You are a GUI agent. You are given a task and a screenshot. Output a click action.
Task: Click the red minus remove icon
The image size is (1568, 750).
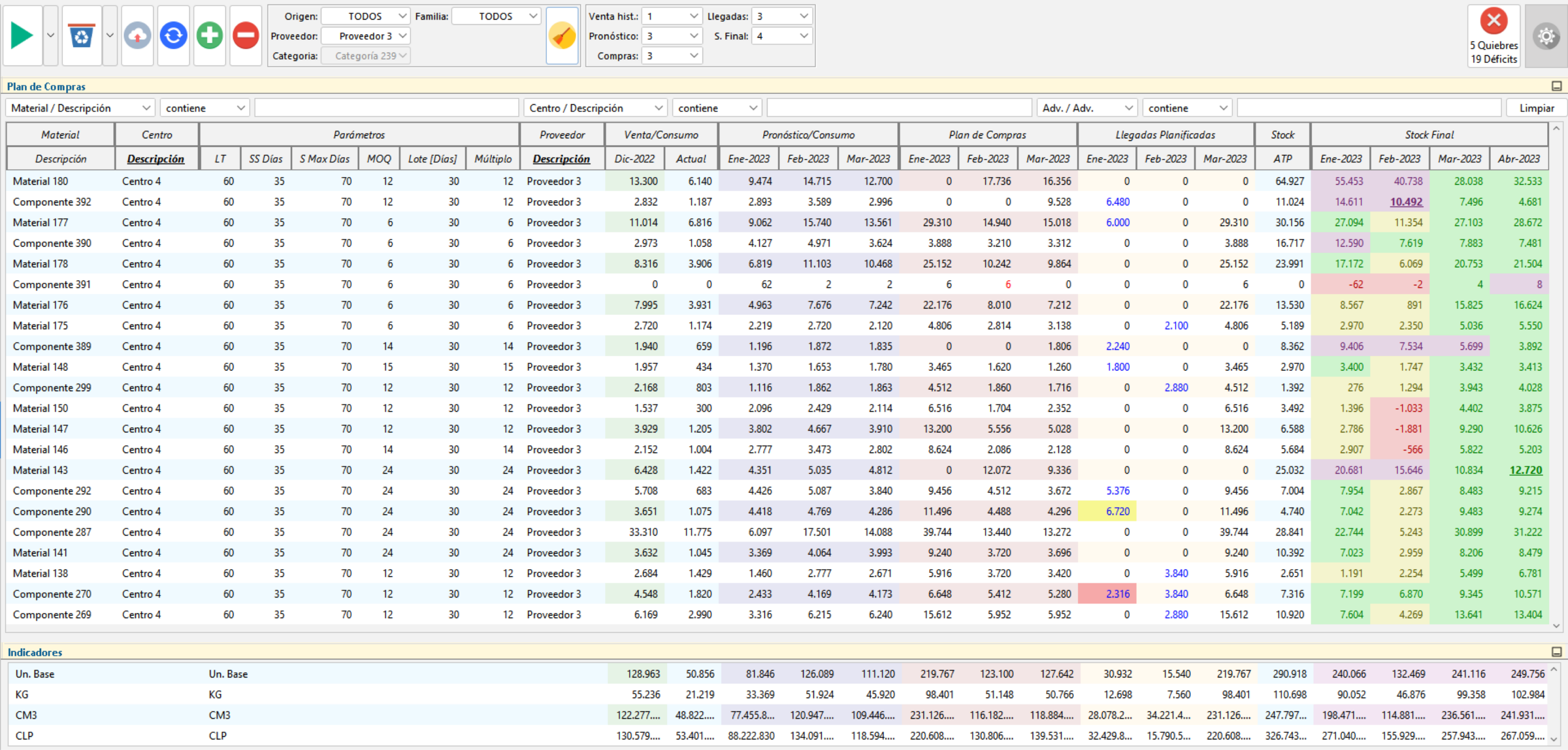(246, 36)
